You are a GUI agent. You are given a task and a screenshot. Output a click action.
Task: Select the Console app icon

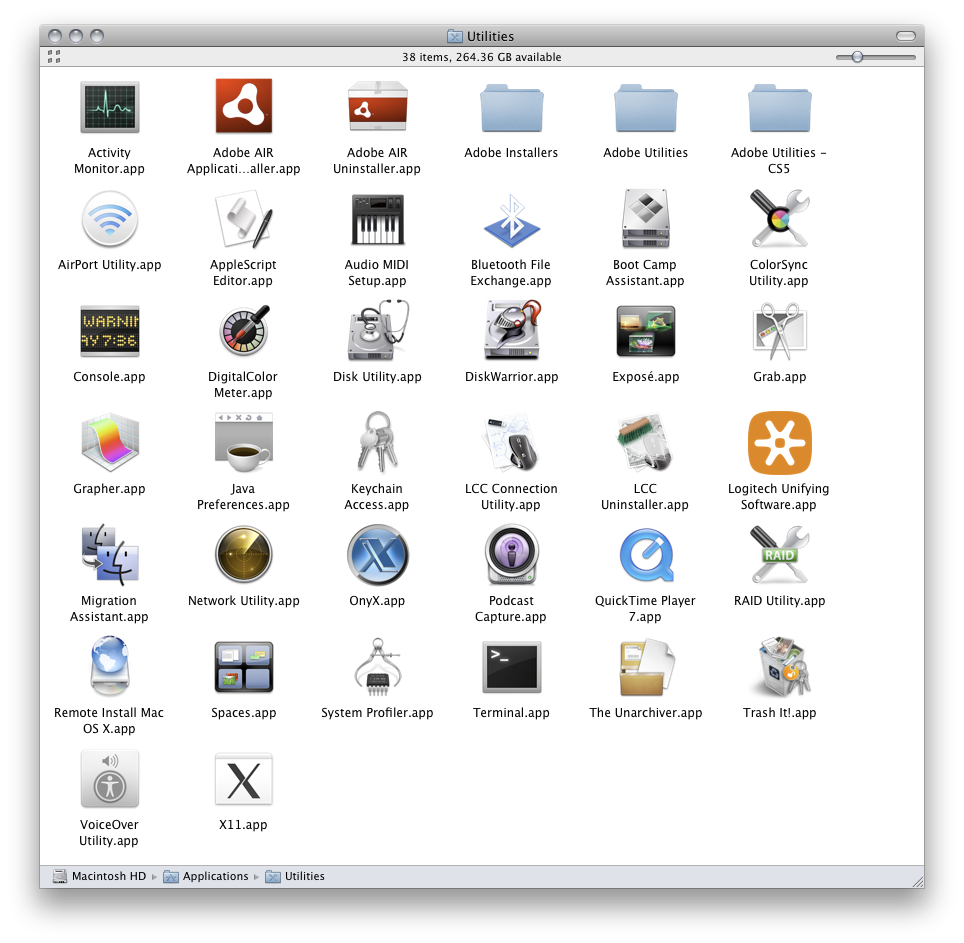click(109, 331)
